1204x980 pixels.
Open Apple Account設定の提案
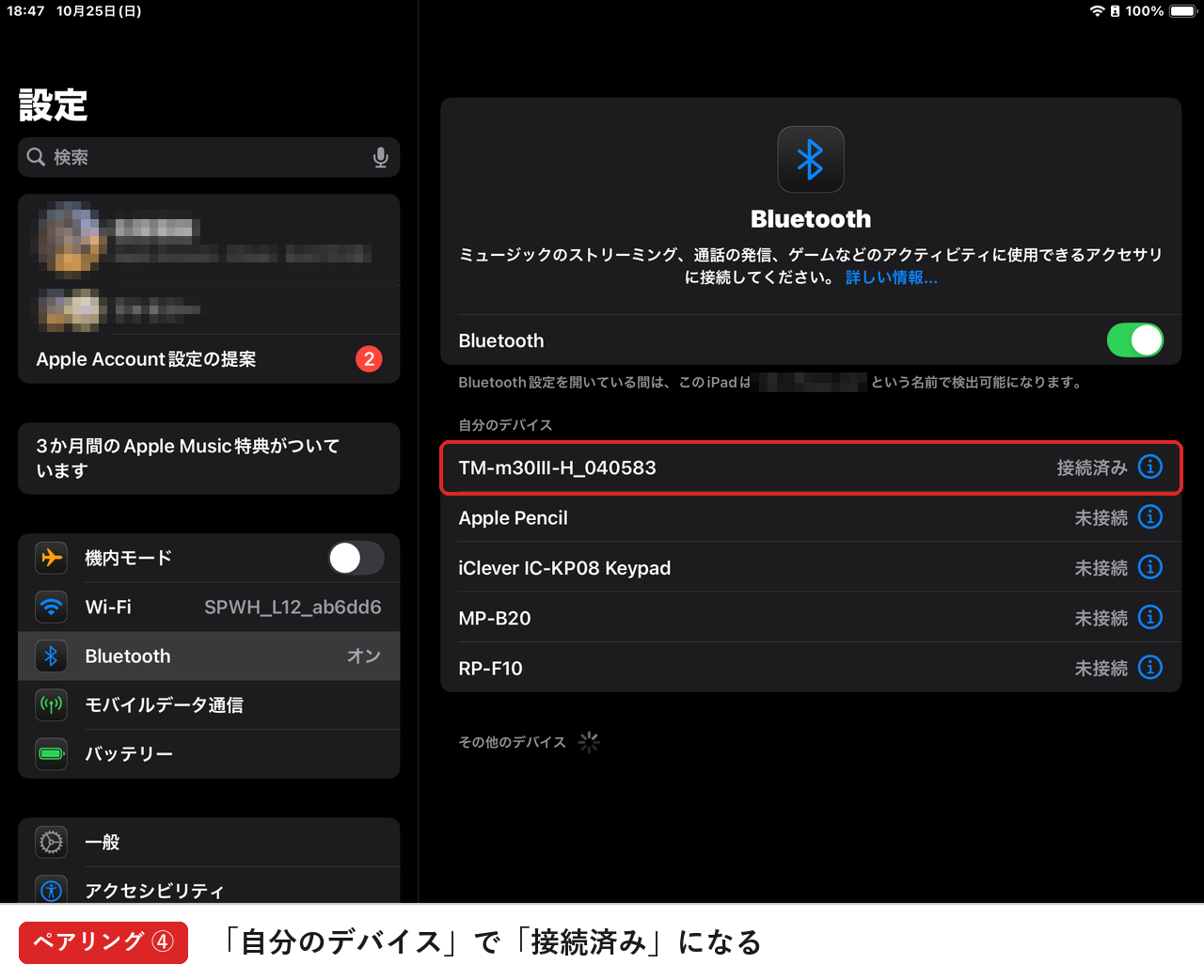click(x=209, y=358)
